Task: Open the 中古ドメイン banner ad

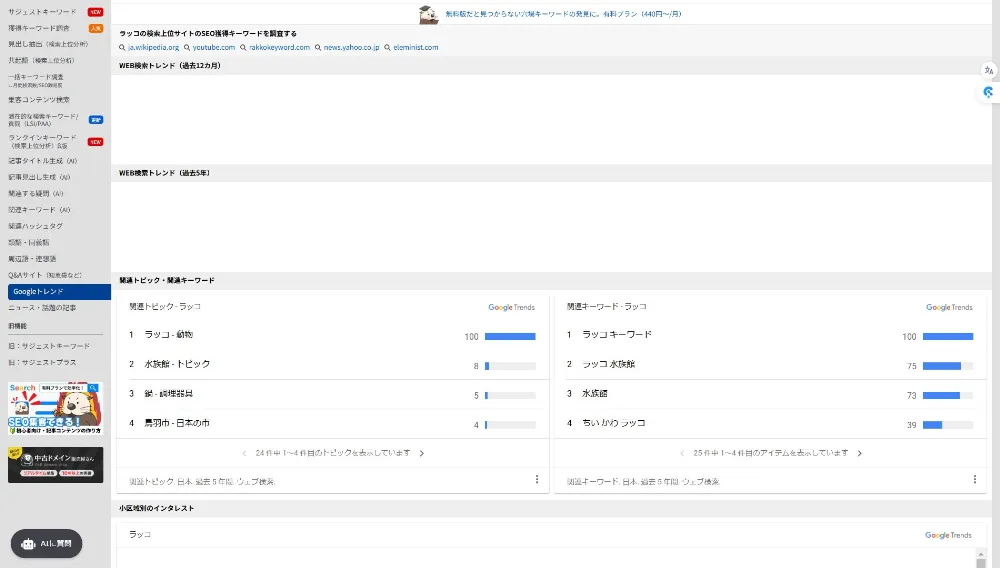Action: 55,465
